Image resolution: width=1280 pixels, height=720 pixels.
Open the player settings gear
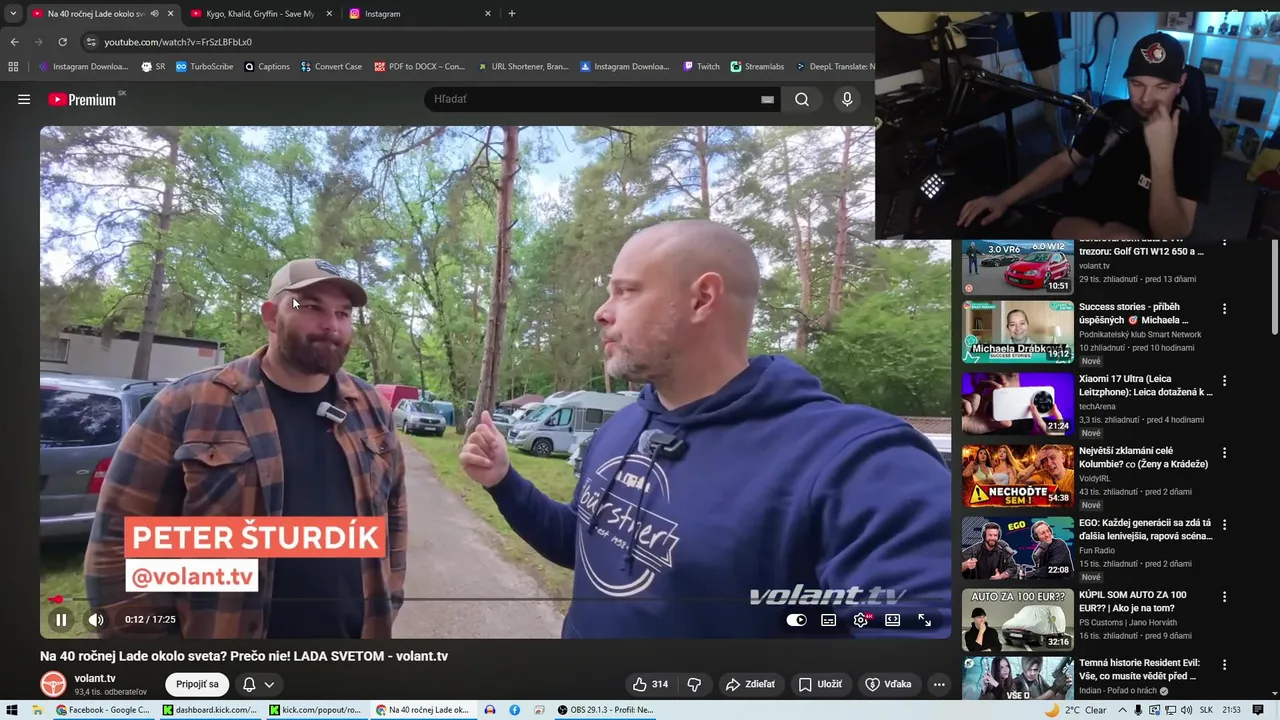(860, 620)
